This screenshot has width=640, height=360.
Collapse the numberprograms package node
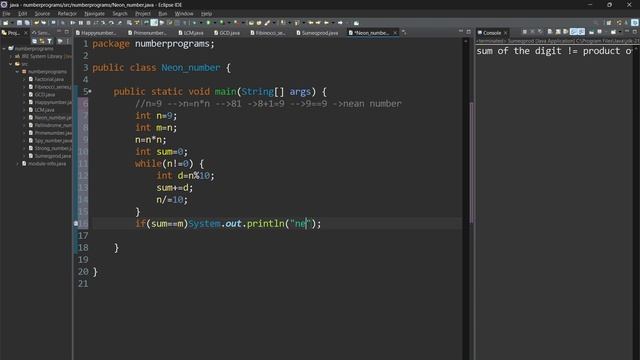(18, 72)
